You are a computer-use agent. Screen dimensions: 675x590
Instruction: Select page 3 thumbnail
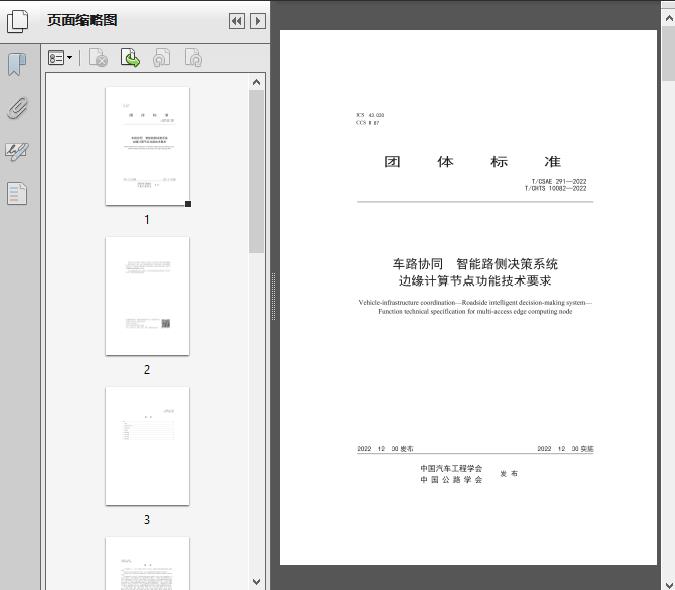[x=147, y=446]
